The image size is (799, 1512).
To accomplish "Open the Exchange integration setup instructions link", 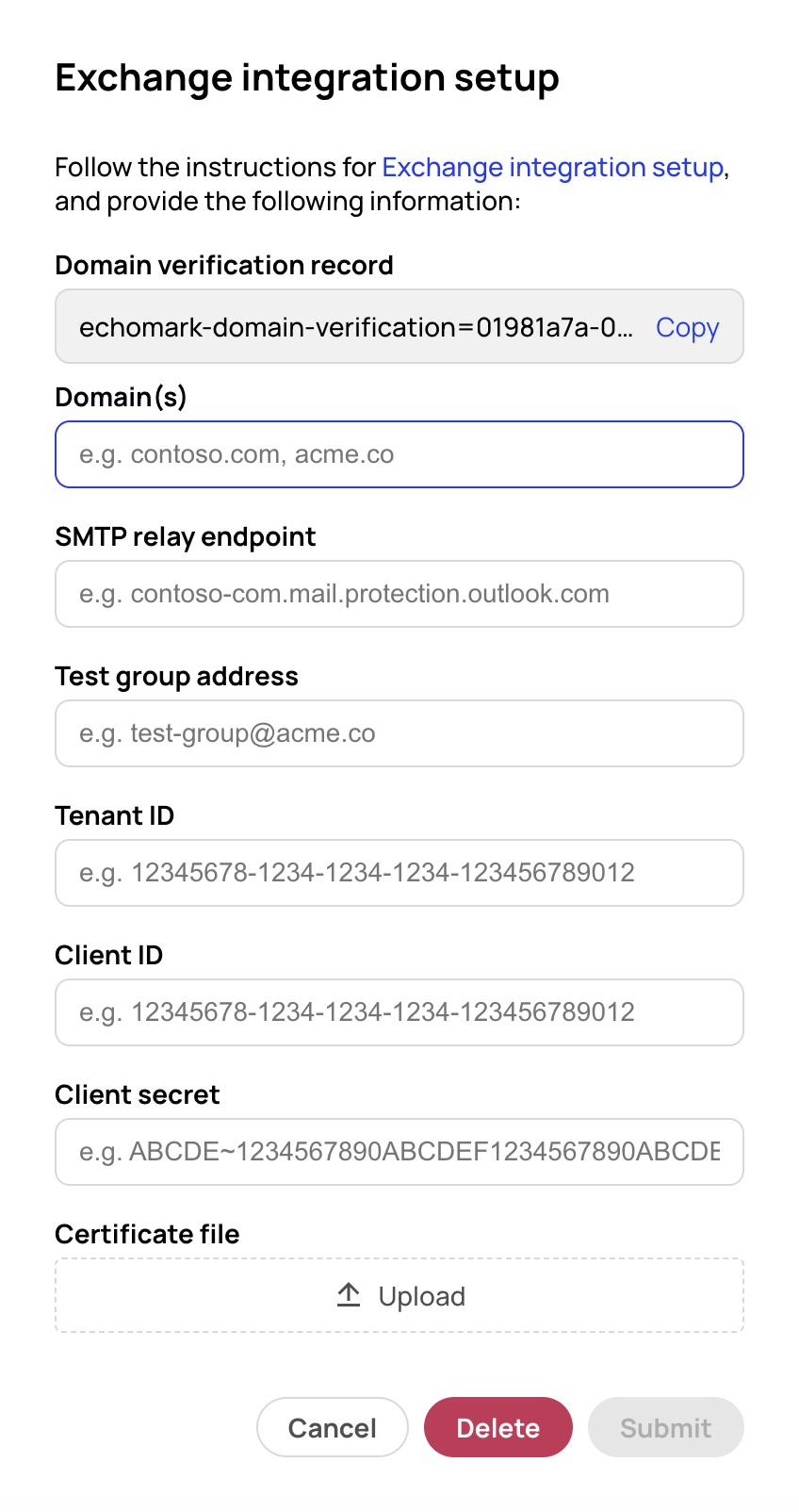I will point(552,167).
